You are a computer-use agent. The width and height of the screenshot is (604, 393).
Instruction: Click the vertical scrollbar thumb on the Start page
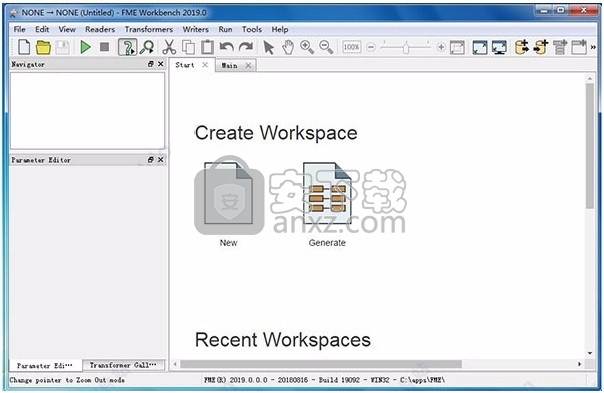click(x=590, y=146)
